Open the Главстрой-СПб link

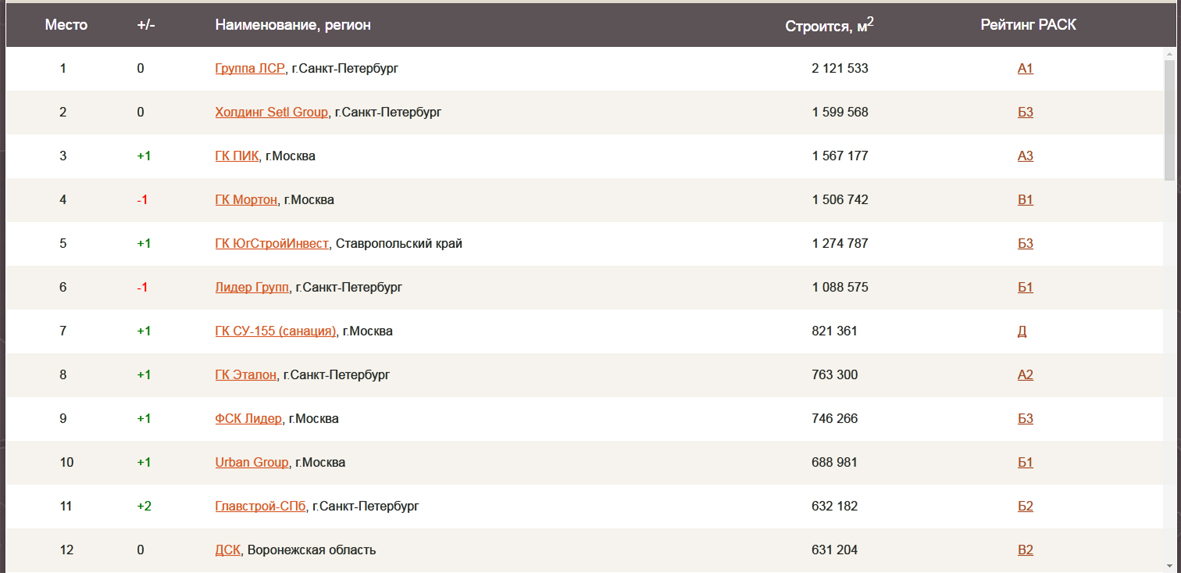[x=260, y=507]
